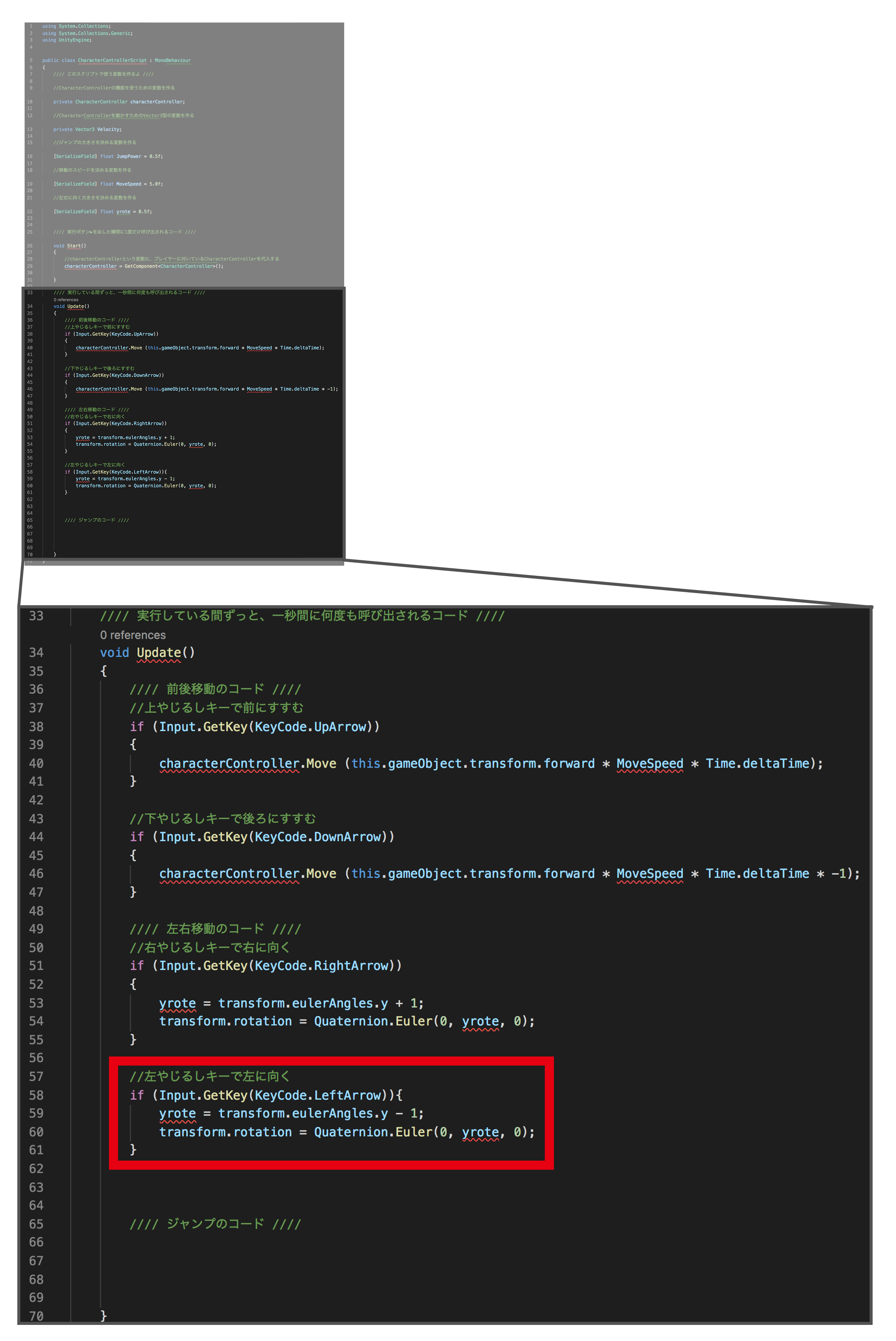Click KeyCode.UpArrow in the enlarged code
This screenshot has height=1341, width=896.
311,726
